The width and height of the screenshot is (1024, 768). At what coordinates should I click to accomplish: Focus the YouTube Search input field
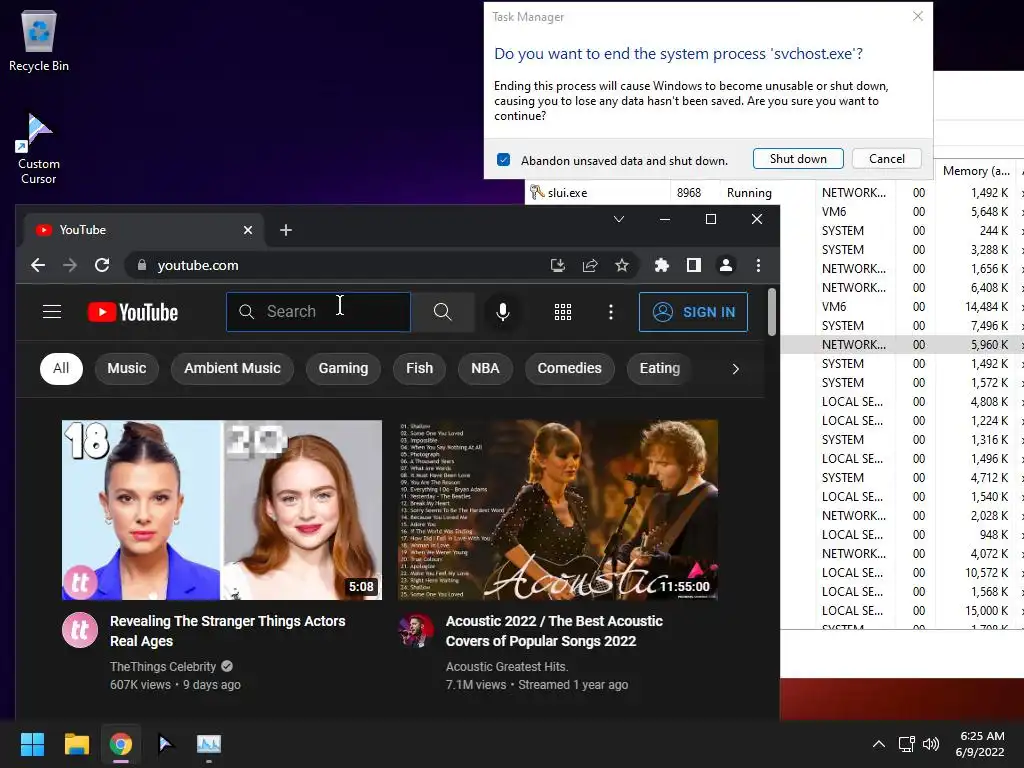pyautogui.click(x=319, y=312)
